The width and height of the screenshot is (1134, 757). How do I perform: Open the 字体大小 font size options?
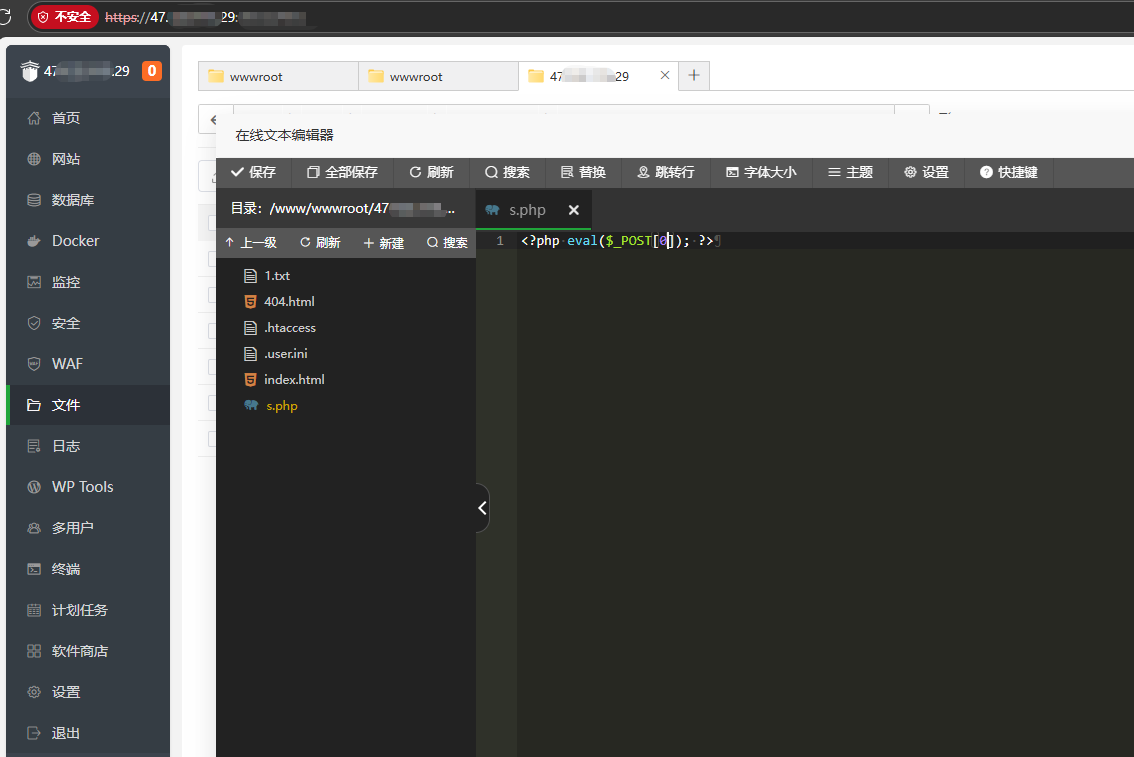coord(760,172)
